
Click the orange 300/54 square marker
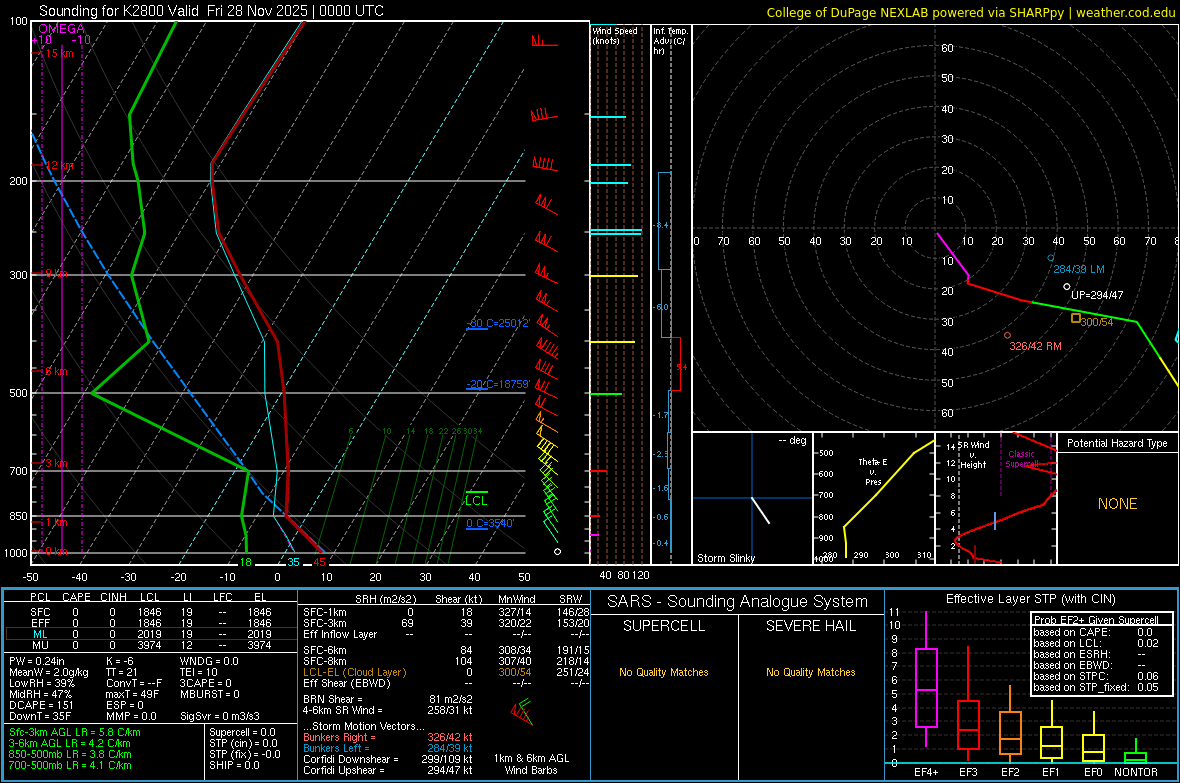point(1076,318)
